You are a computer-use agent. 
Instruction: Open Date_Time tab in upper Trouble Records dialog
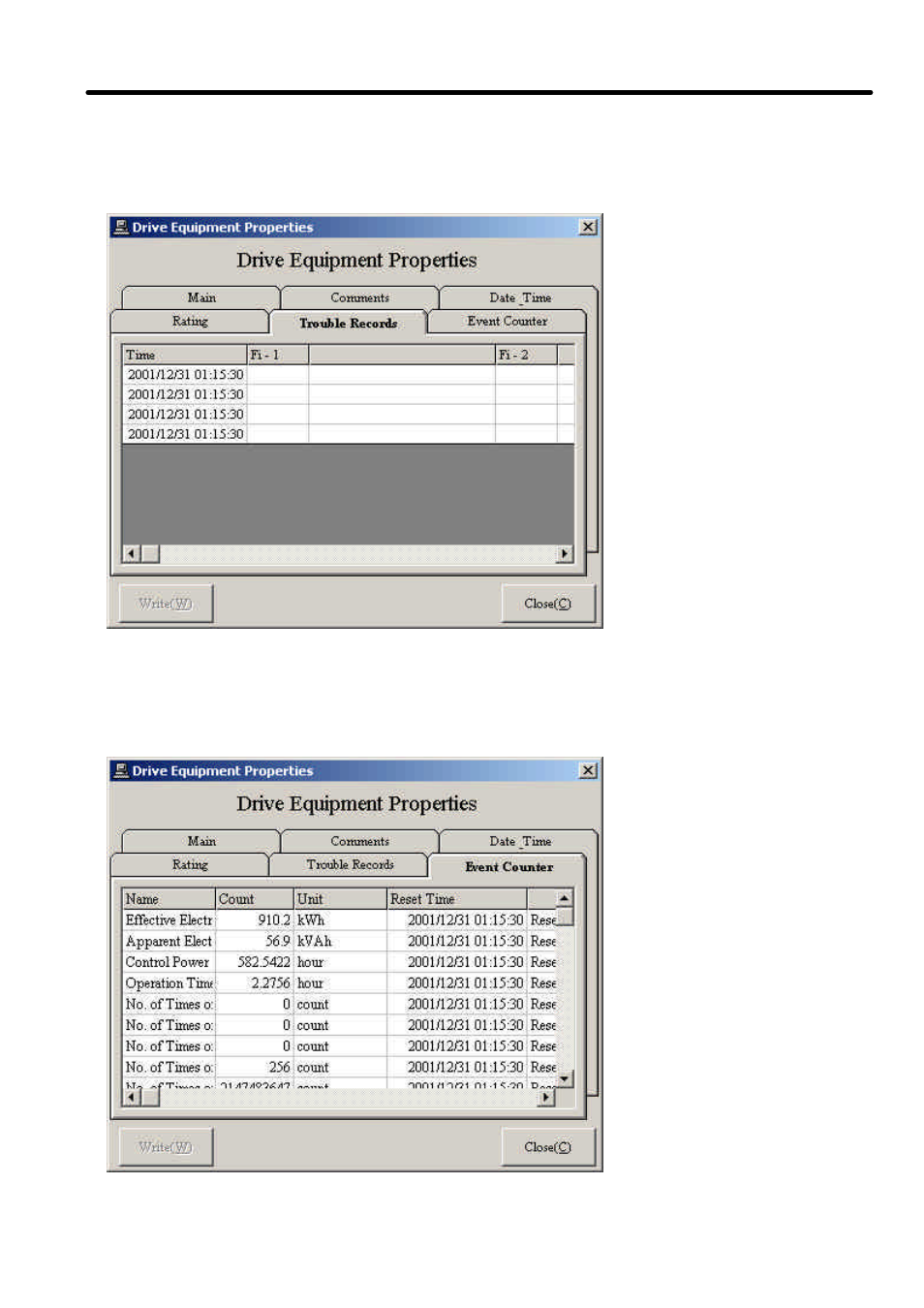click(519, 297)
